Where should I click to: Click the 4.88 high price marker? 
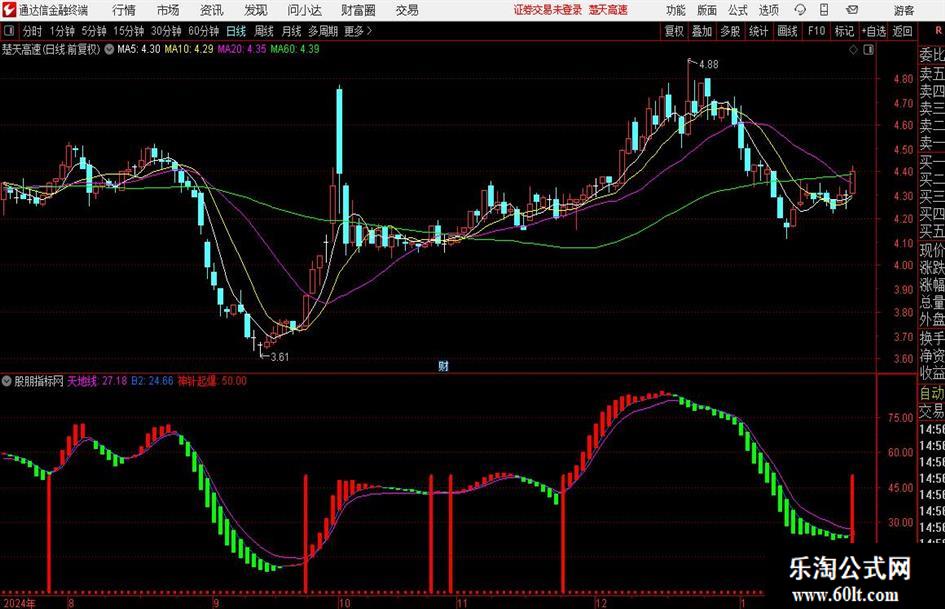[708, 64]
